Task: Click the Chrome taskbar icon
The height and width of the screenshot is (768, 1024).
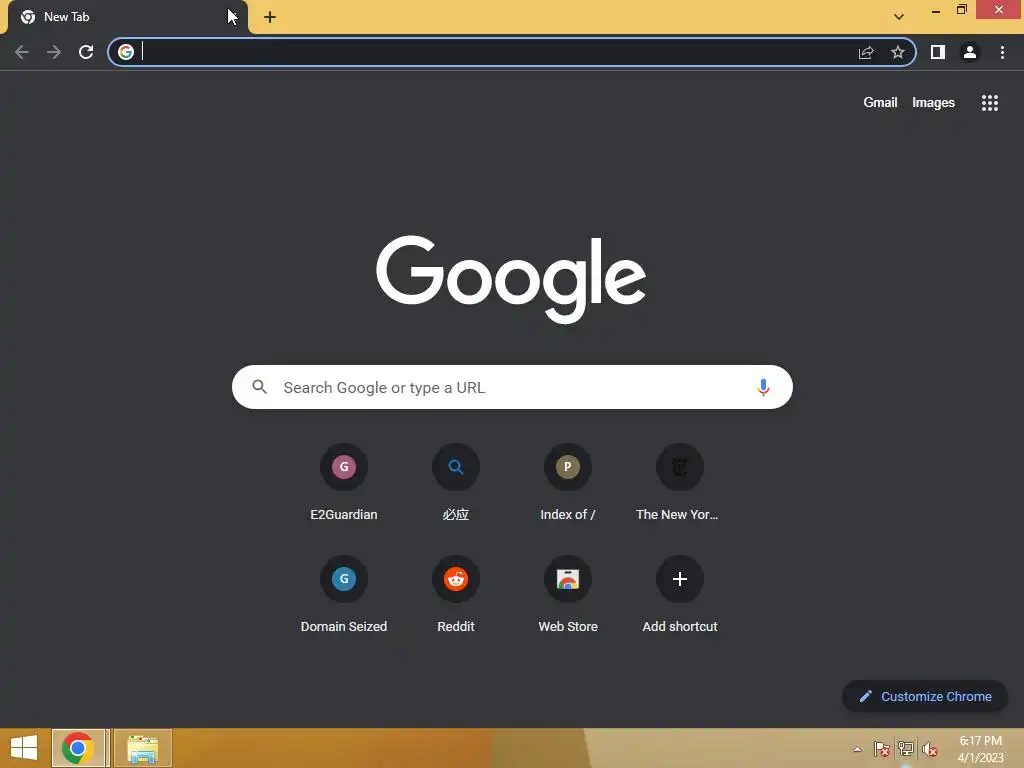Action: pos(78,748)
